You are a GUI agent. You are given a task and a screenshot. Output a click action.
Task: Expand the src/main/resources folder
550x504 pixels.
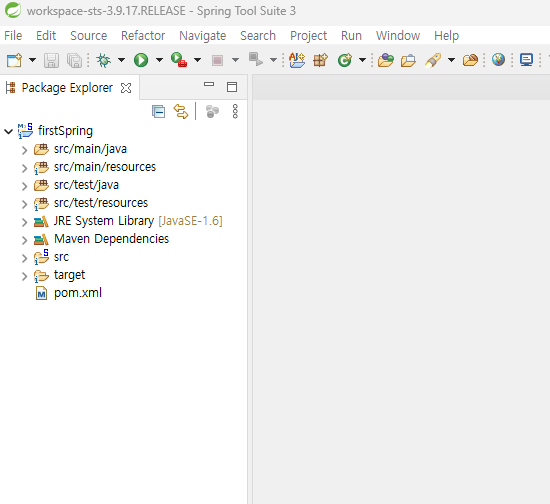pos(24,168)
